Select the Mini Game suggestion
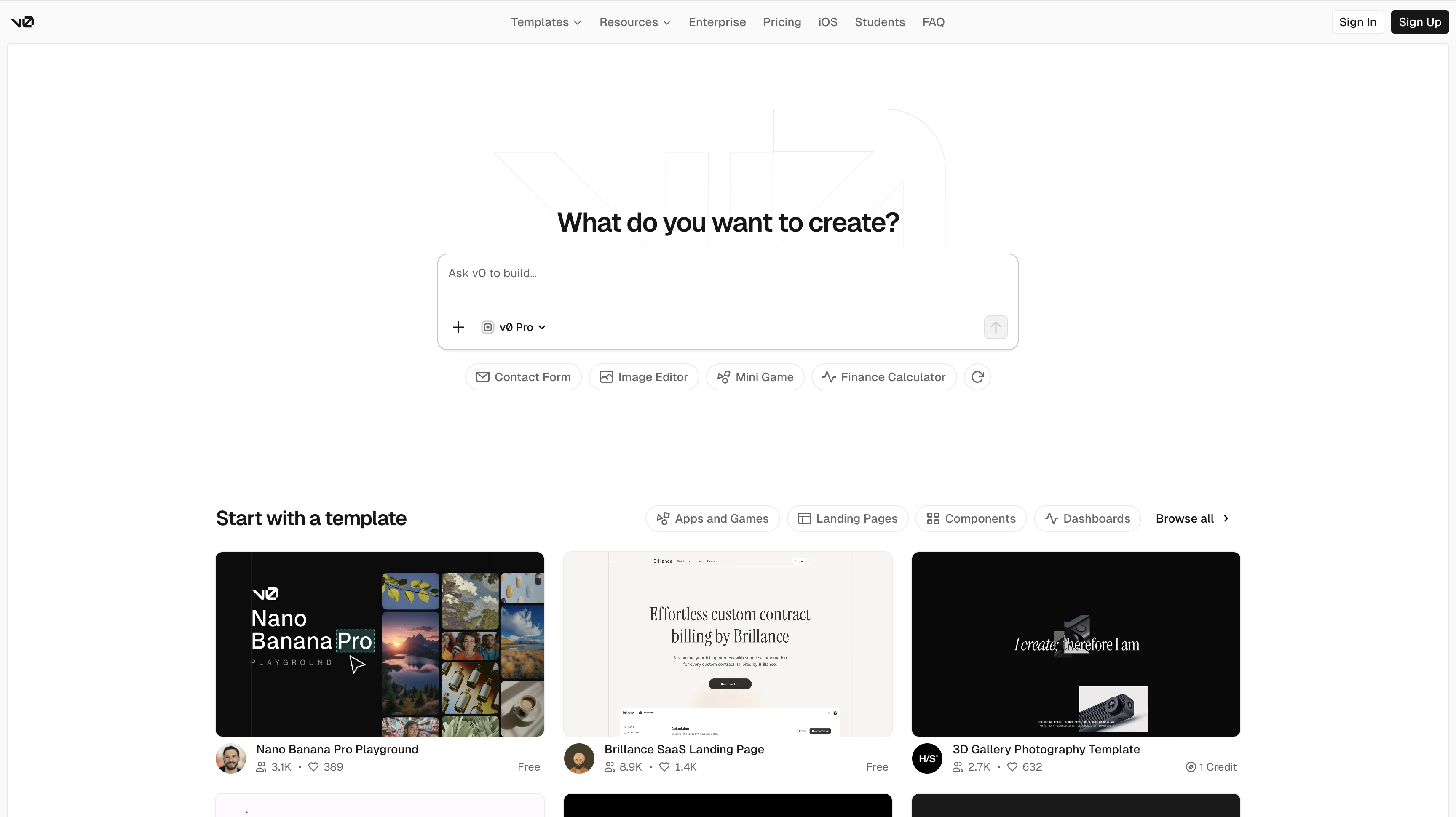This screenshot has height=817, width=1456. 755,377
